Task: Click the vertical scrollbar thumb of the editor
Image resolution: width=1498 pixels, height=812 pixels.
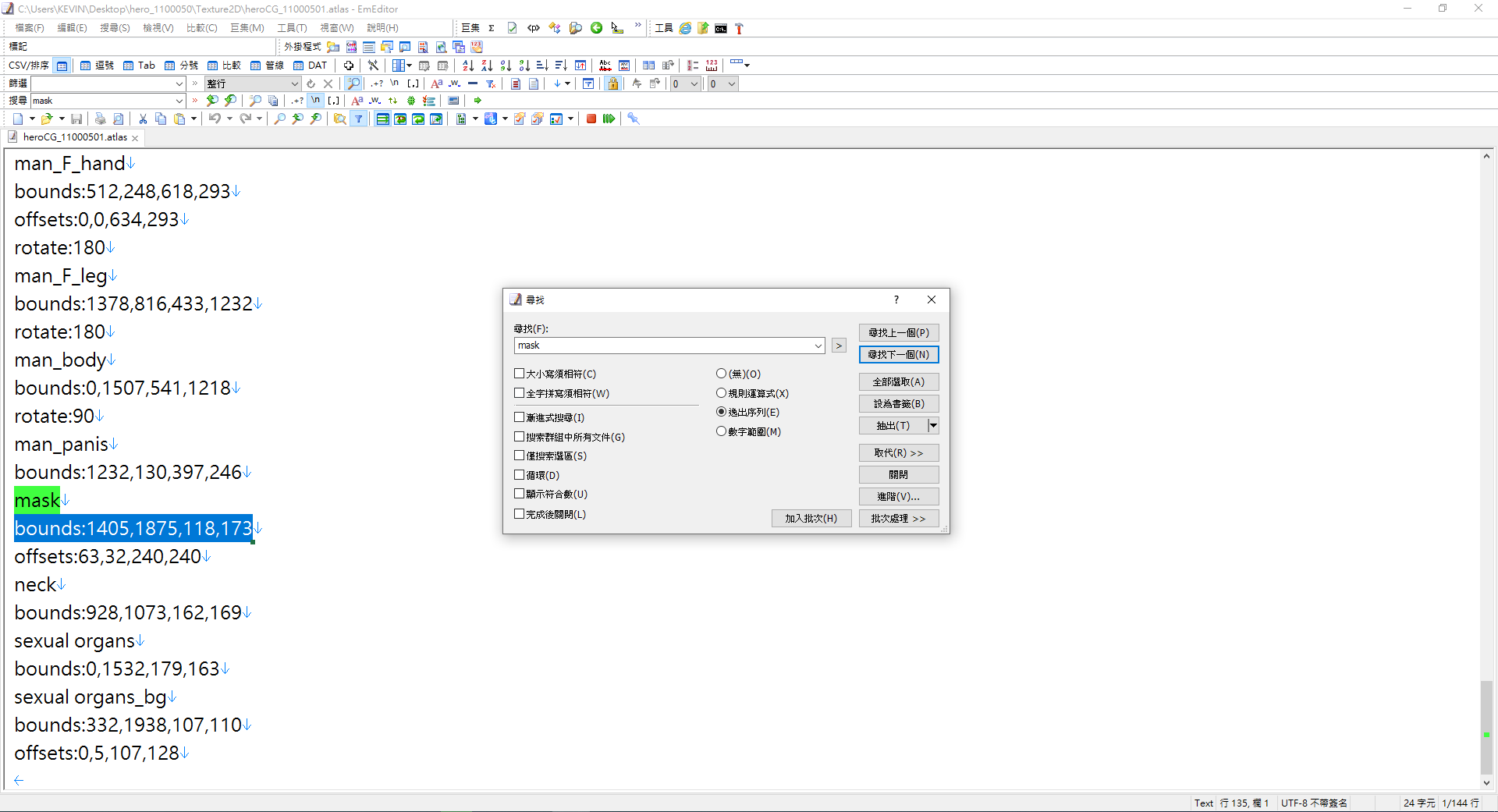Action: pyautogui.click(x=1486, y=727)
